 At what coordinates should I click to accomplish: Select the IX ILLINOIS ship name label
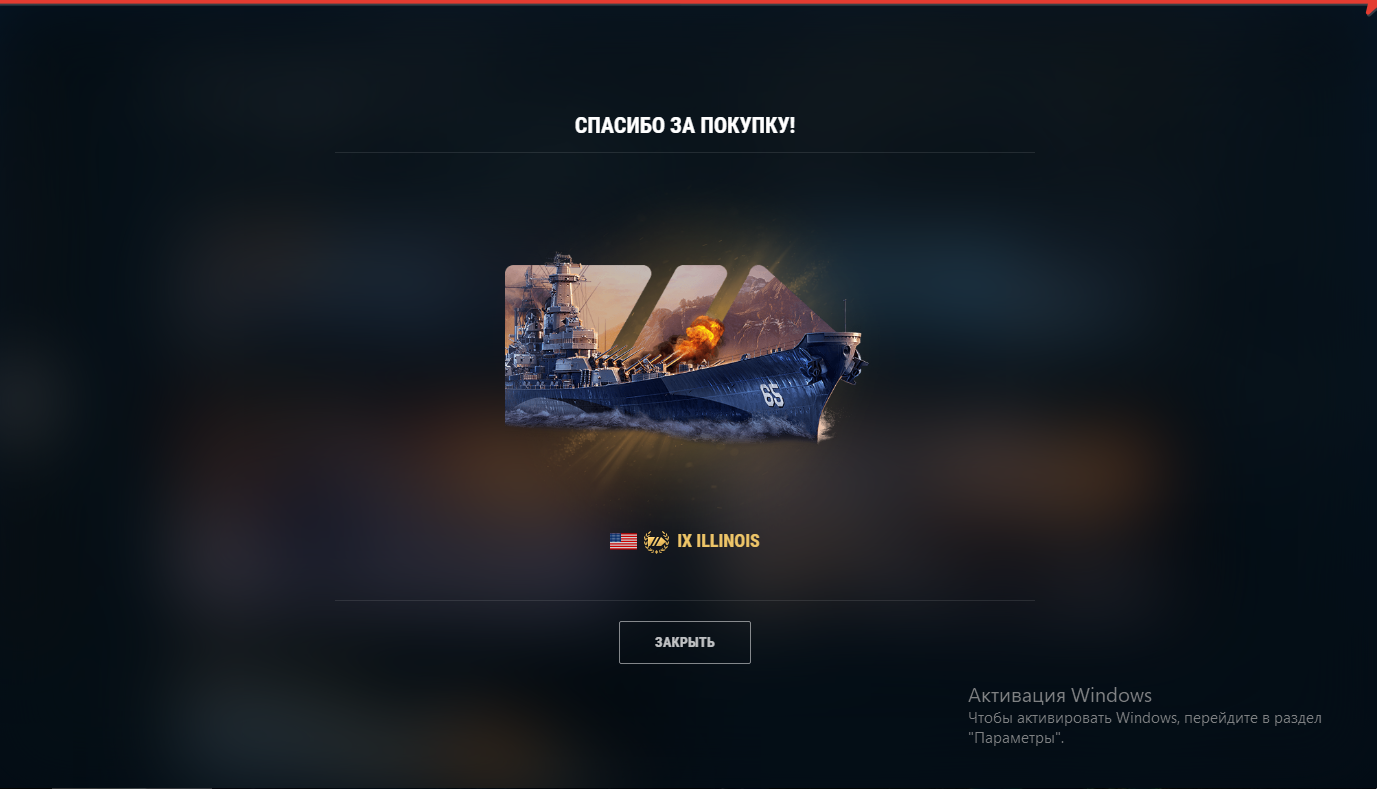pos(718,541)
